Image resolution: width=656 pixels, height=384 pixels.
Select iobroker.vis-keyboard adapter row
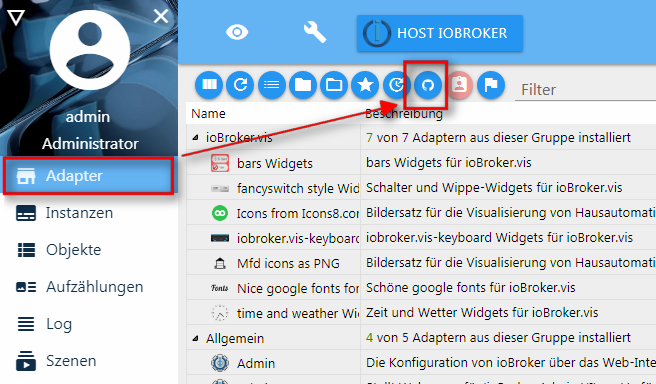[x=421, y=238]
